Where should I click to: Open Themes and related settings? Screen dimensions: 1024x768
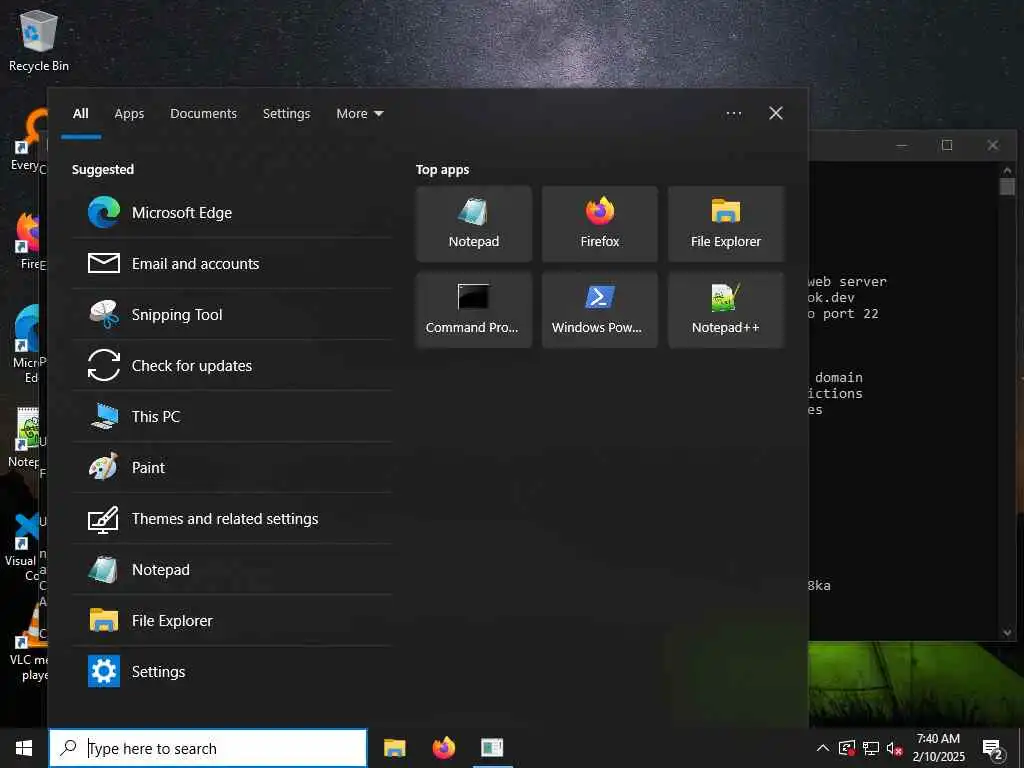click(232, 518)
